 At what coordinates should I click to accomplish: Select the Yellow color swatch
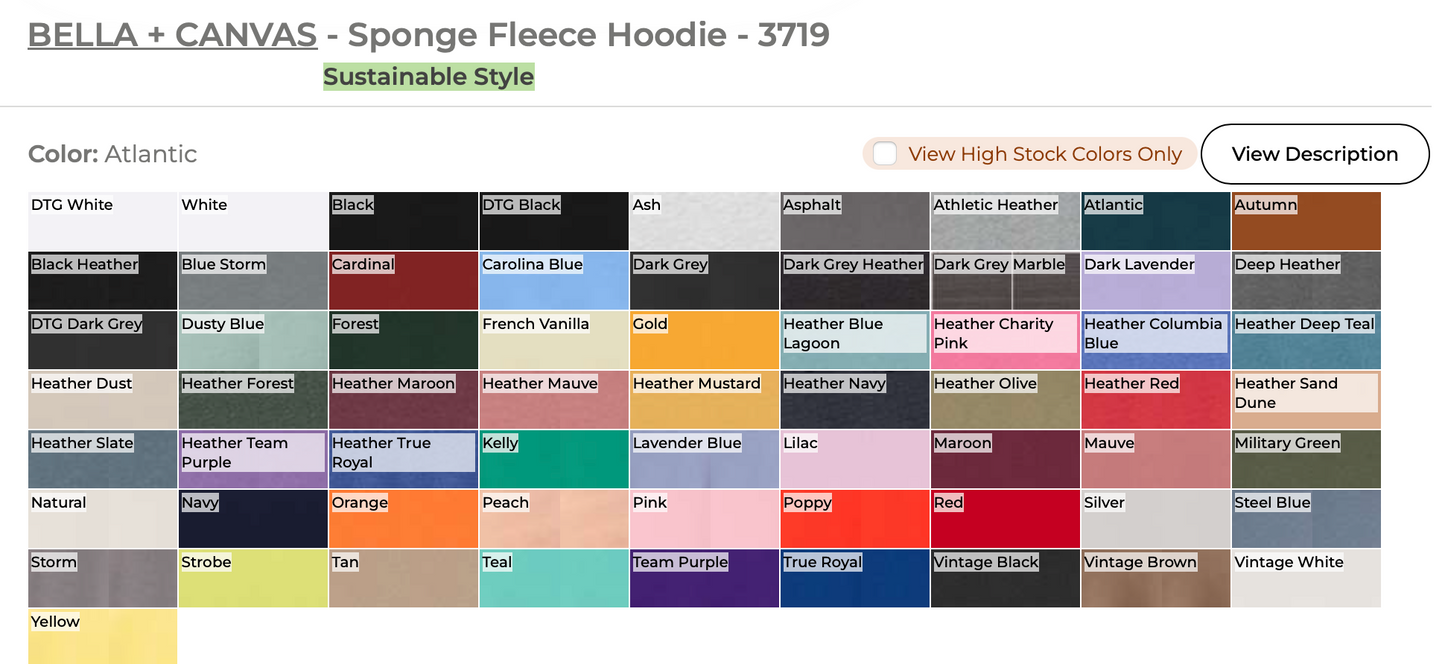[102, 636]
